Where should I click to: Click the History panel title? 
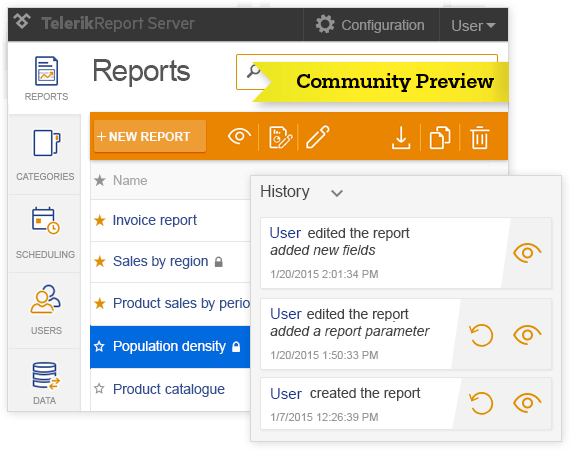pyautogui.click(x=285, y=192)
